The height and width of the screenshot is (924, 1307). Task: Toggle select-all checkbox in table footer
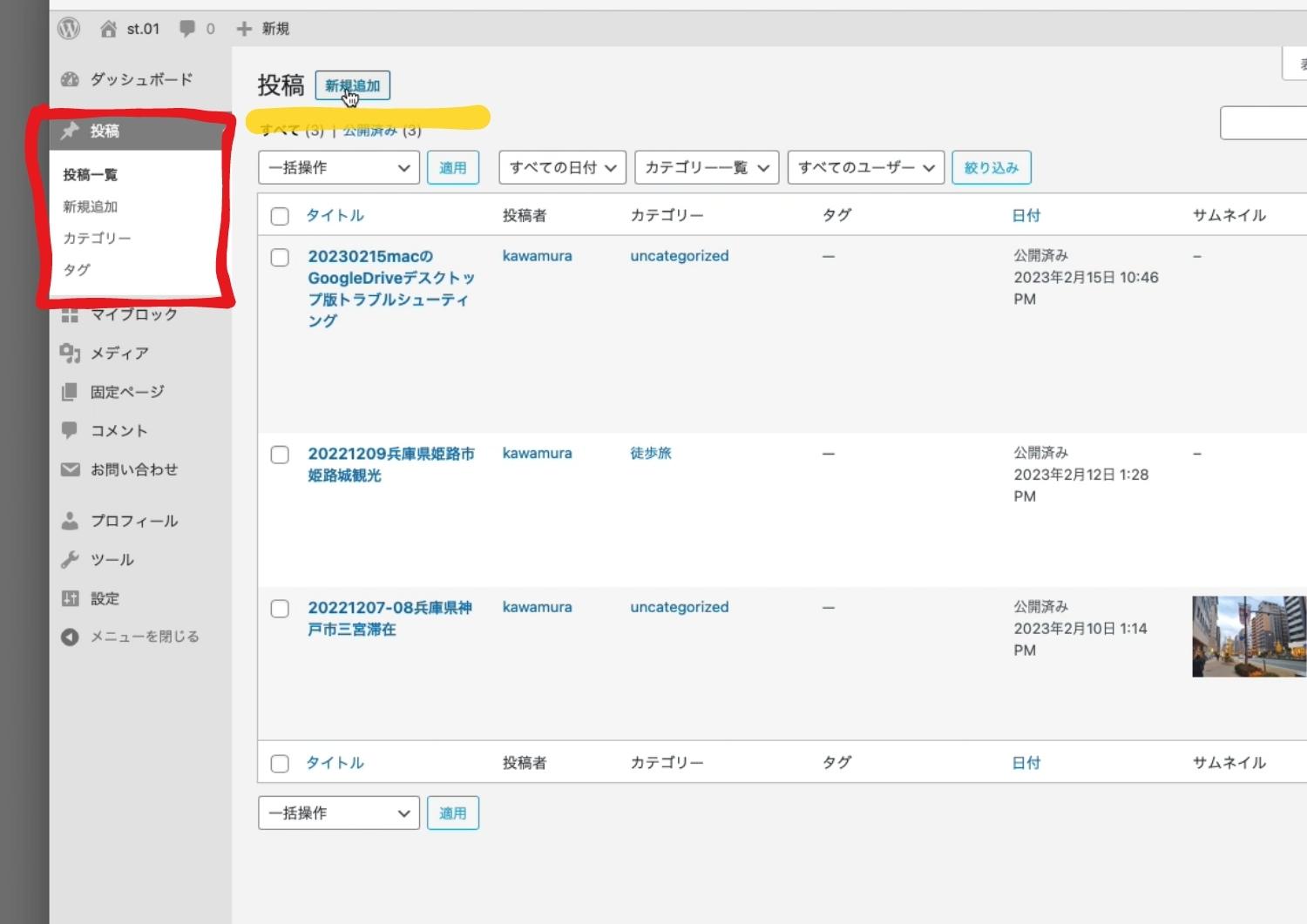coord(280,764)
